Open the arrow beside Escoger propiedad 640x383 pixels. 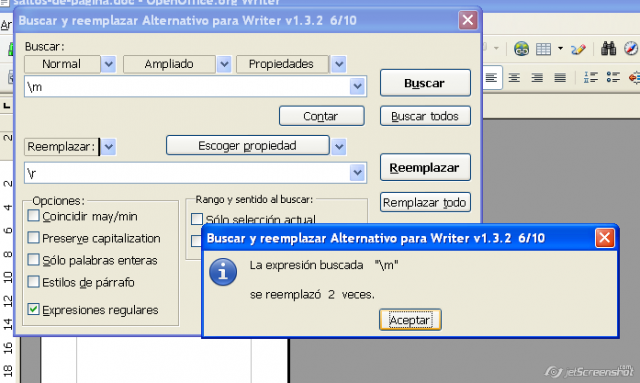339,147
